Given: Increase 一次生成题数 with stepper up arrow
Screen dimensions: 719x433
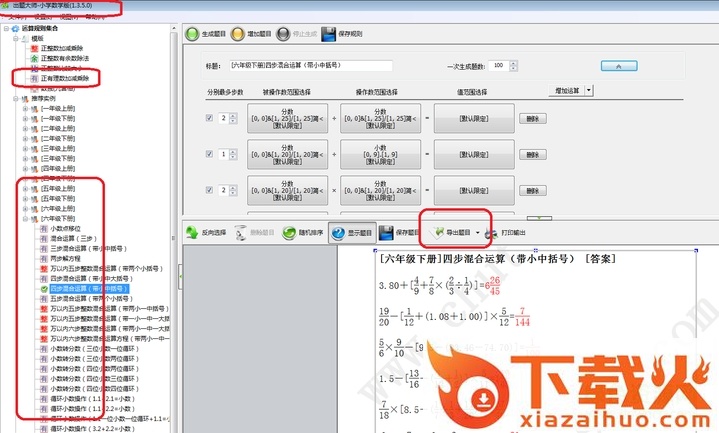Looking at the screenshot, I should [514, 63].
